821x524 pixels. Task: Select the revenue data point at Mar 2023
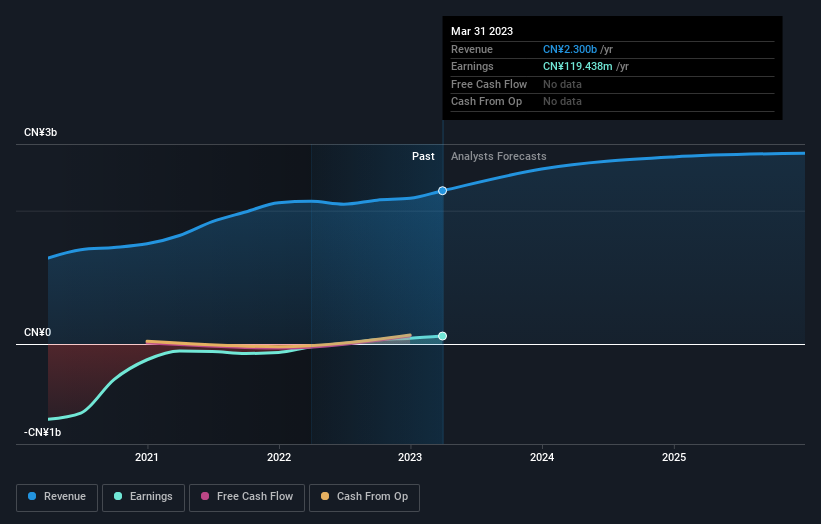tap(442, 191)
